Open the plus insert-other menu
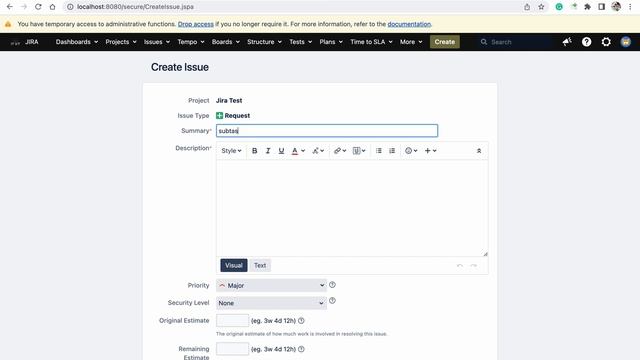This screenshot has width=640, height=360. pos(430,151)
